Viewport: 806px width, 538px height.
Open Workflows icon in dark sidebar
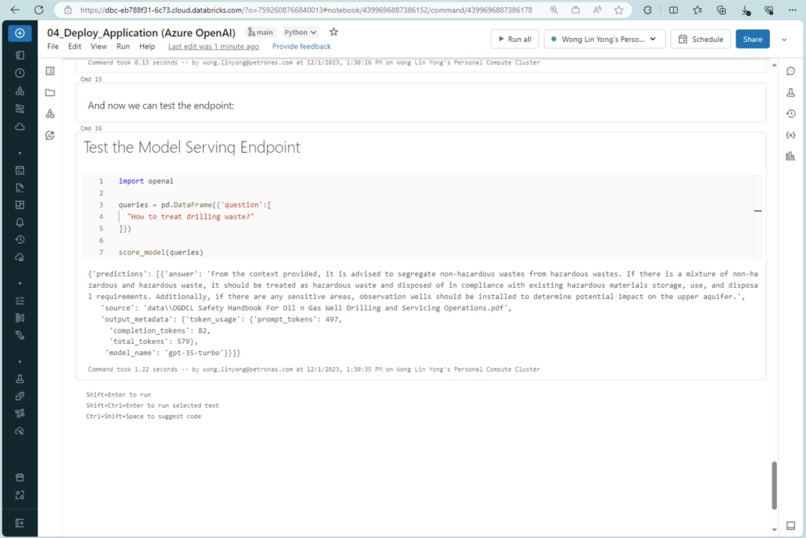(20, 108)
